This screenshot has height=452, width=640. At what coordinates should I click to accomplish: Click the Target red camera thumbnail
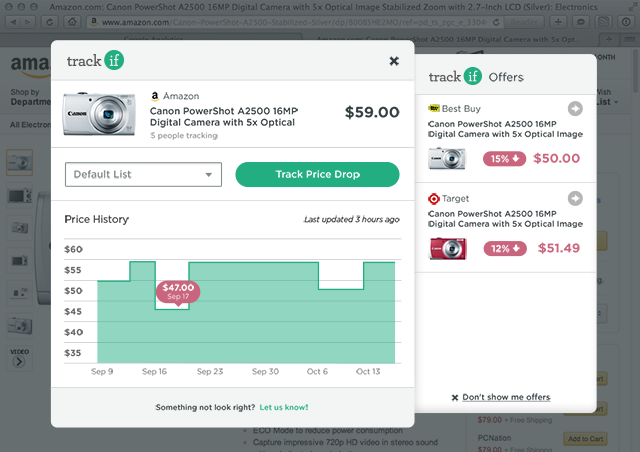point(447,248)
